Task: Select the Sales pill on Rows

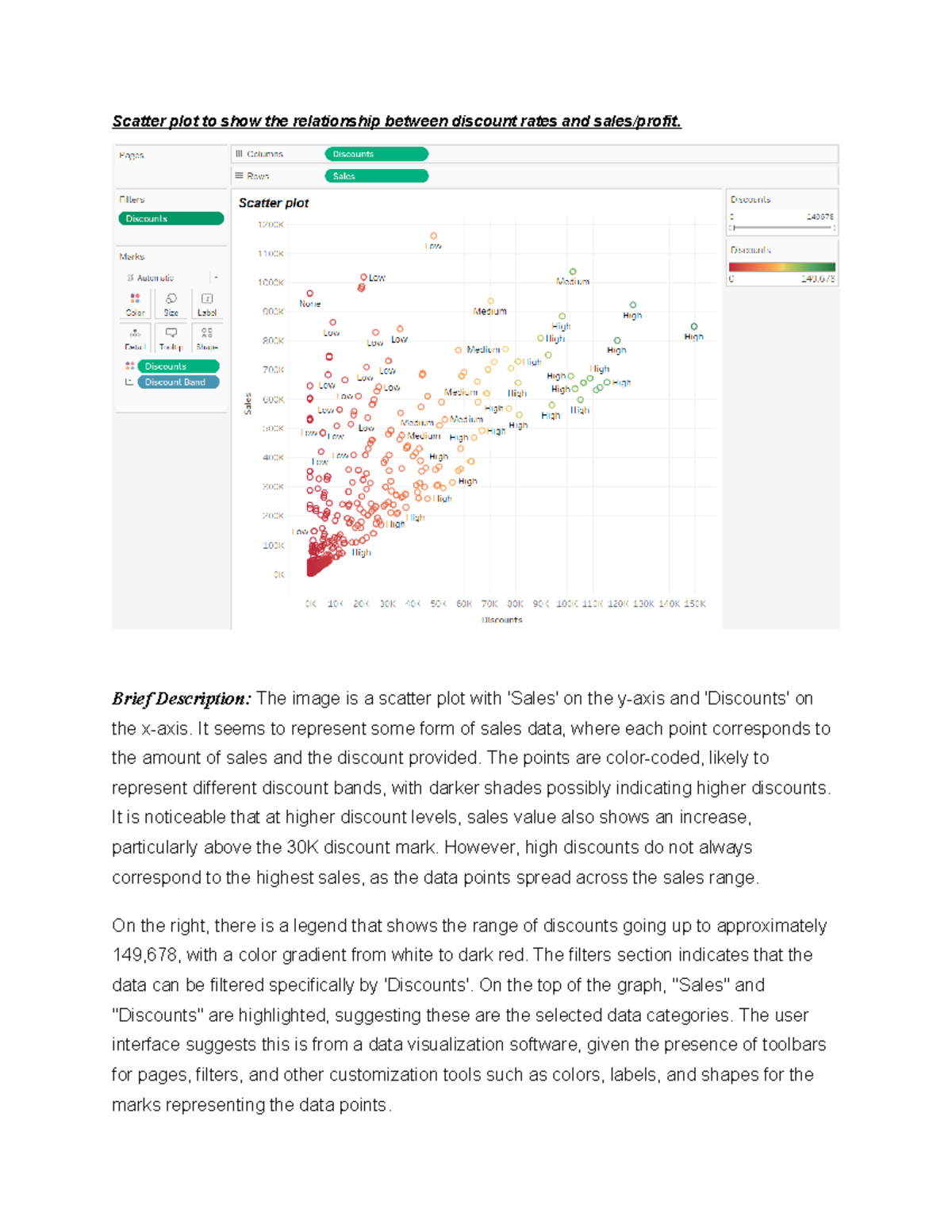Action: pos(378,175)
